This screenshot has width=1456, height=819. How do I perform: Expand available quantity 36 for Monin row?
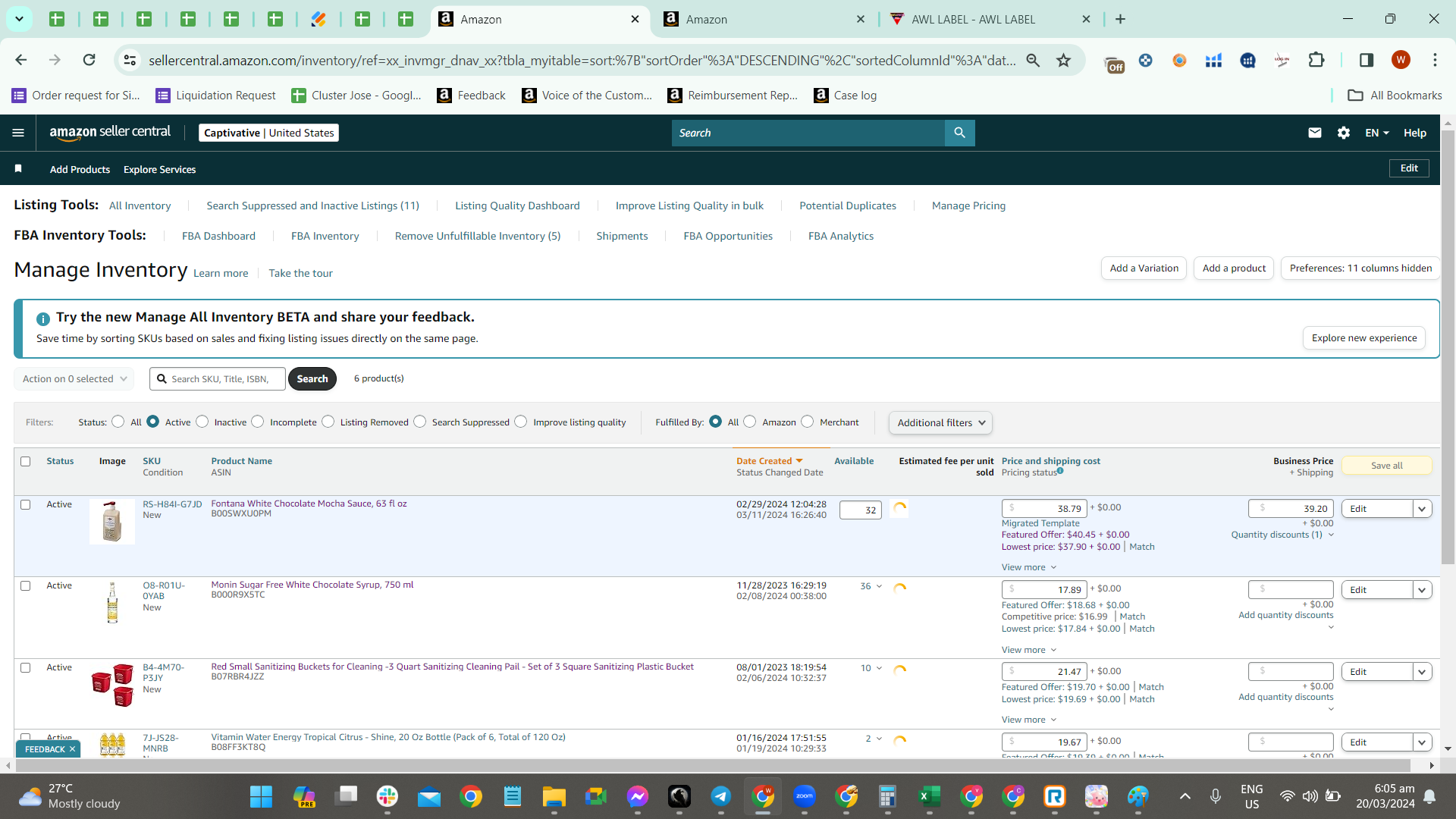point(871,586)
